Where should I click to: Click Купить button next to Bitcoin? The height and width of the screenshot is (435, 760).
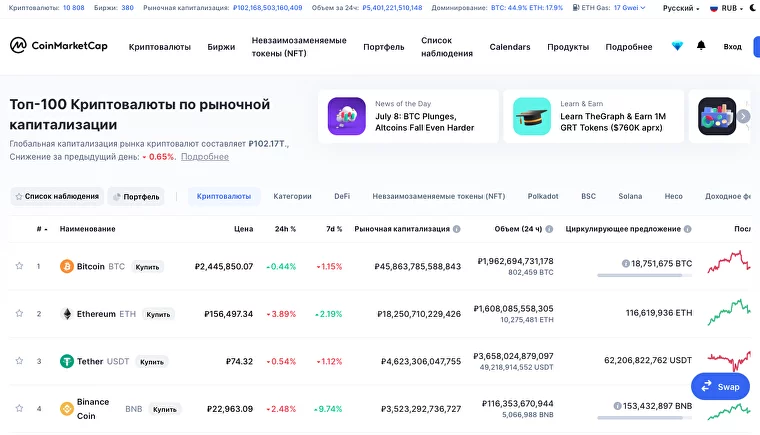coord(148,267)
